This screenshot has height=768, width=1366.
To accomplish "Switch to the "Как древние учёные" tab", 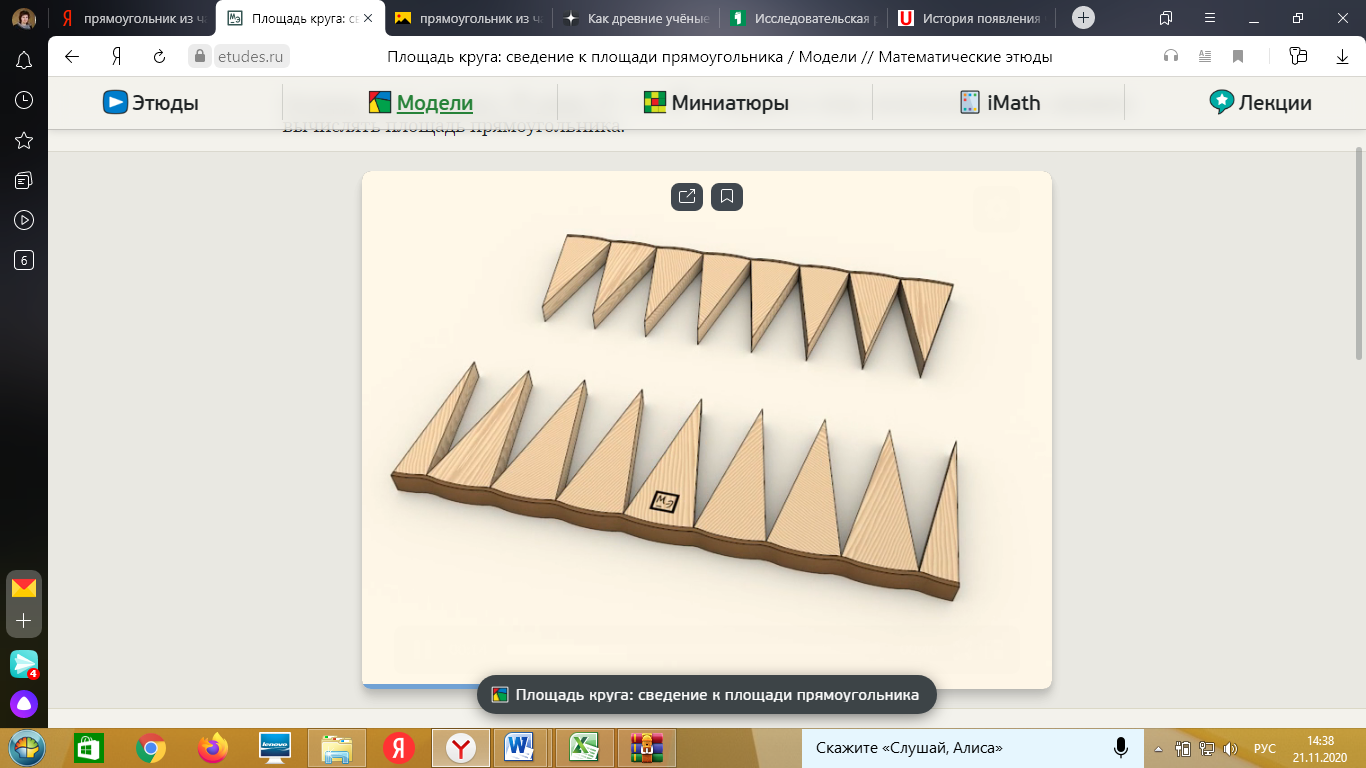I will 636,18.
